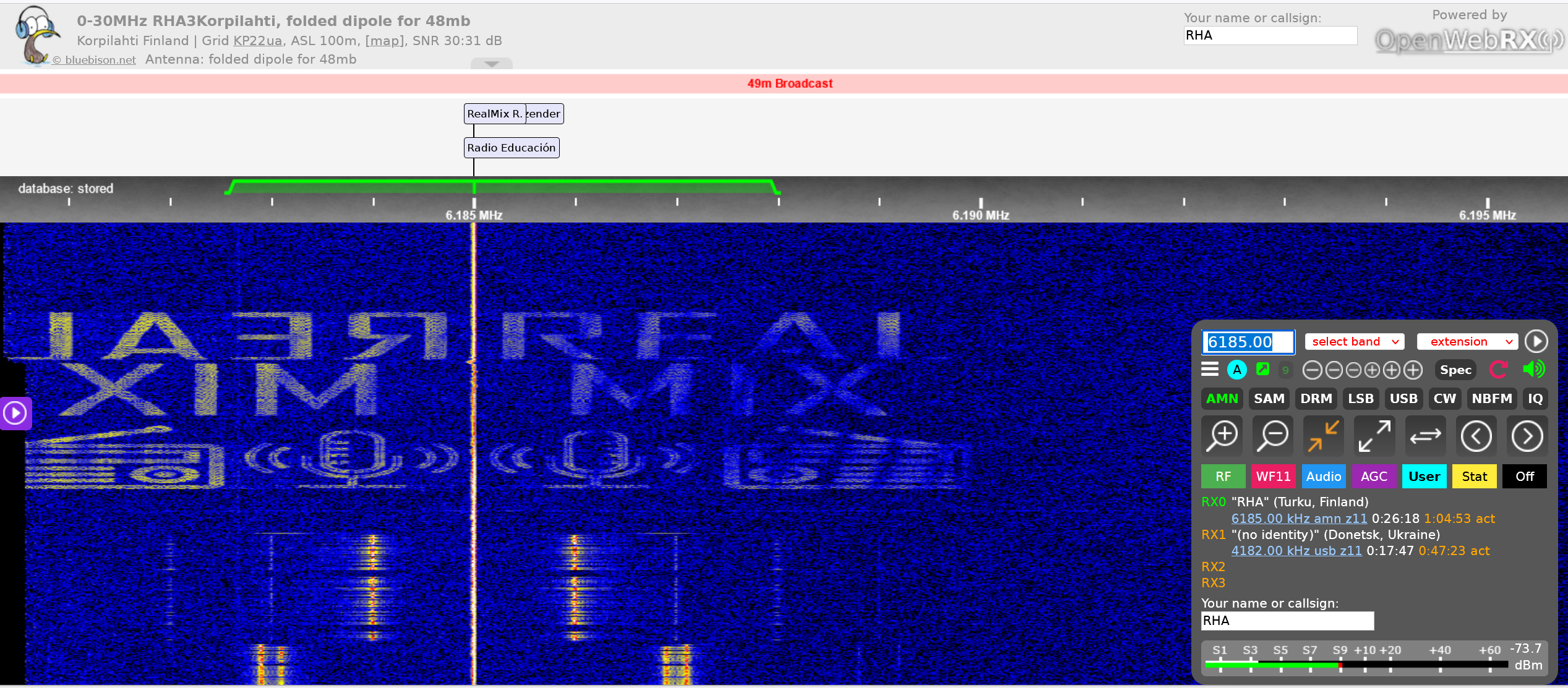Open the WF11 tab
Screen dimensions: 1568x688
click(x=1274, y=477)
